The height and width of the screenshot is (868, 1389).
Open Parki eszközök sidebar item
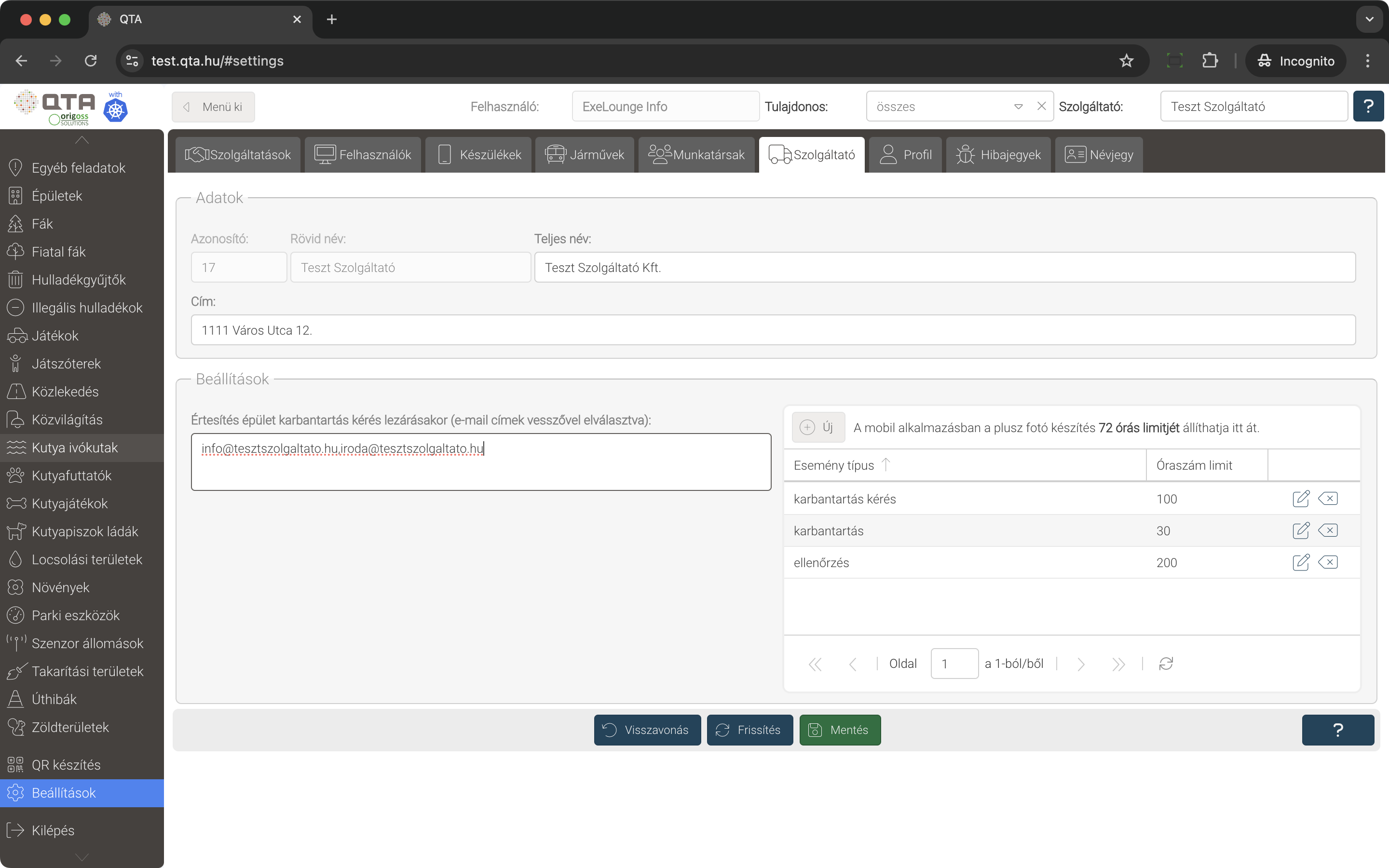[82, 615]
